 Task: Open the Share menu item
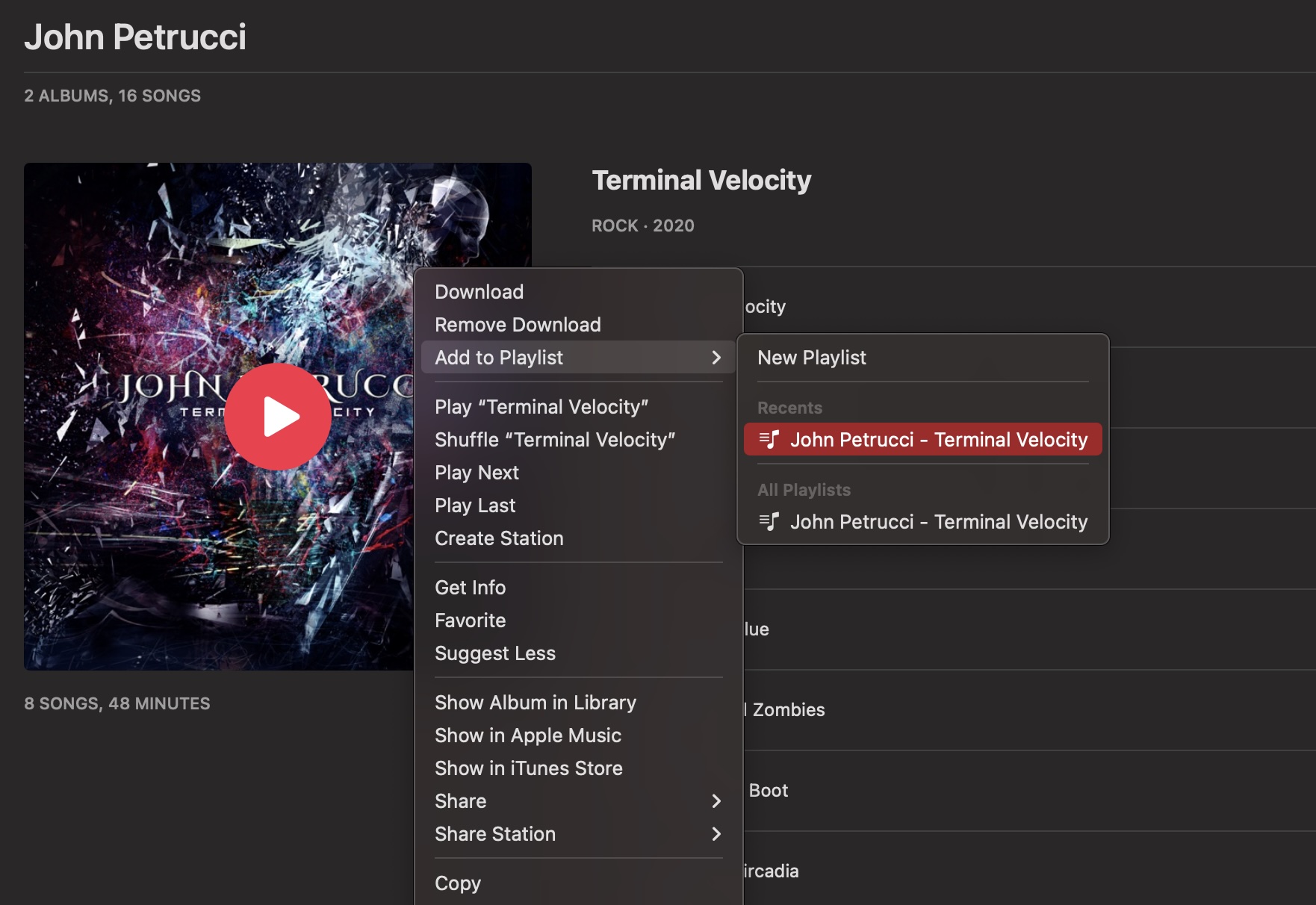tap(579, 801)
